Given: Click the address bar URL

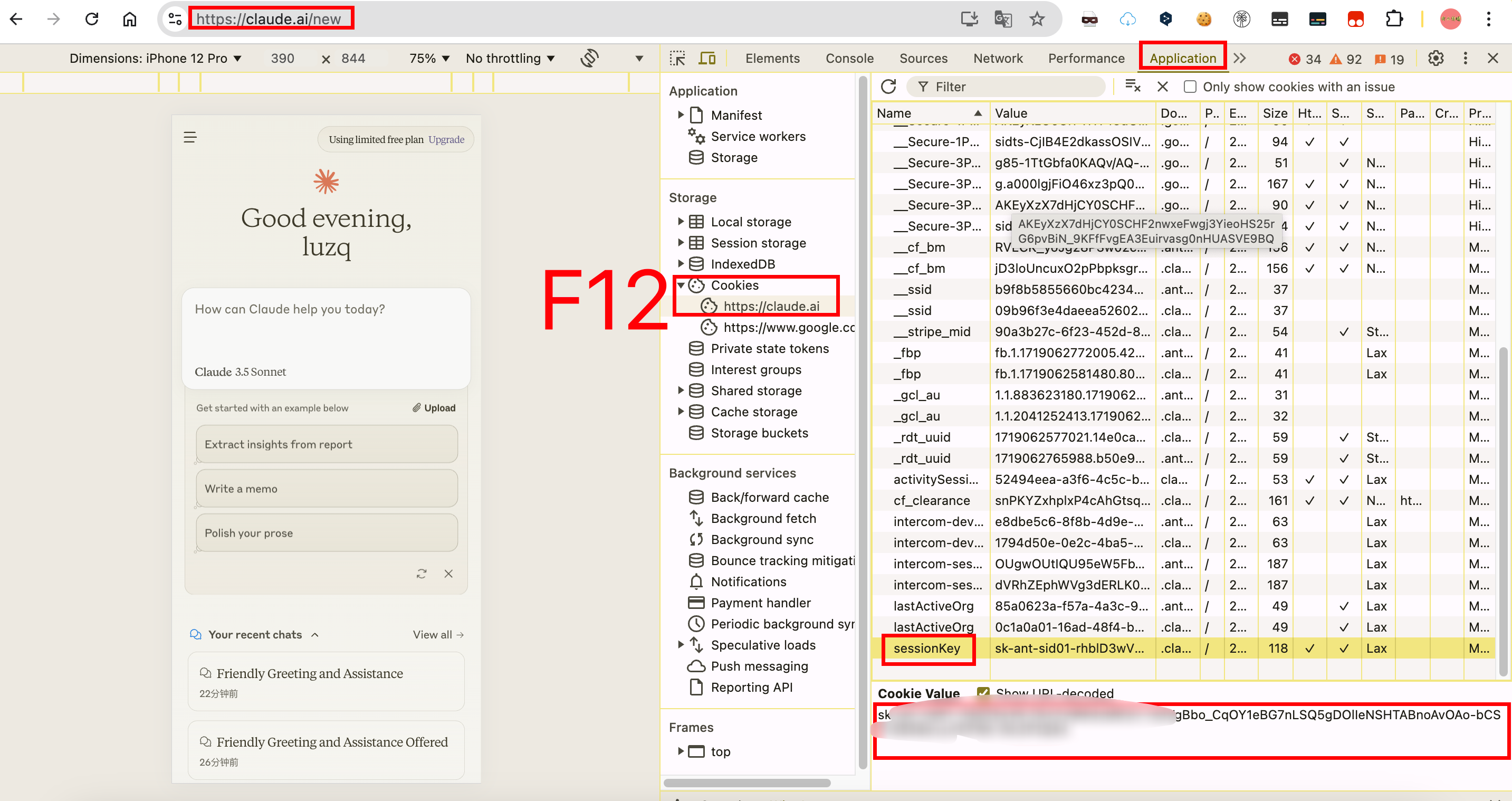Looking at the screenshot, I should click(268, 19).
